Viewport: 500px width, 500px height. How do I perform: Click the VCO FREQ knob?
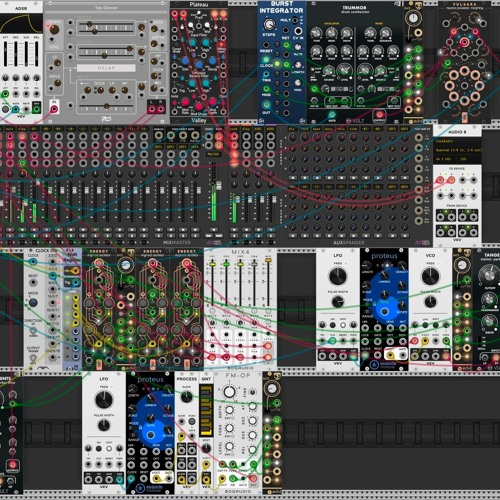430,276
